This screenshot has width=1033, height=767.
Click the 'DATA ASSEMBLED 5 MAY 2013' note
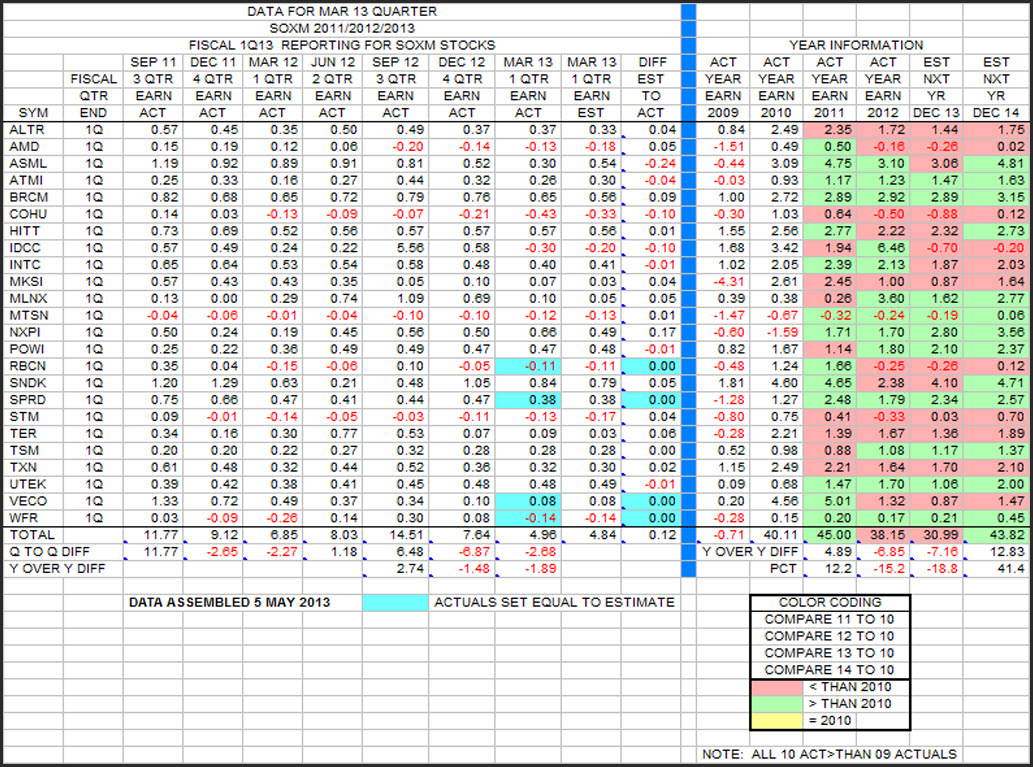(230, 602)
